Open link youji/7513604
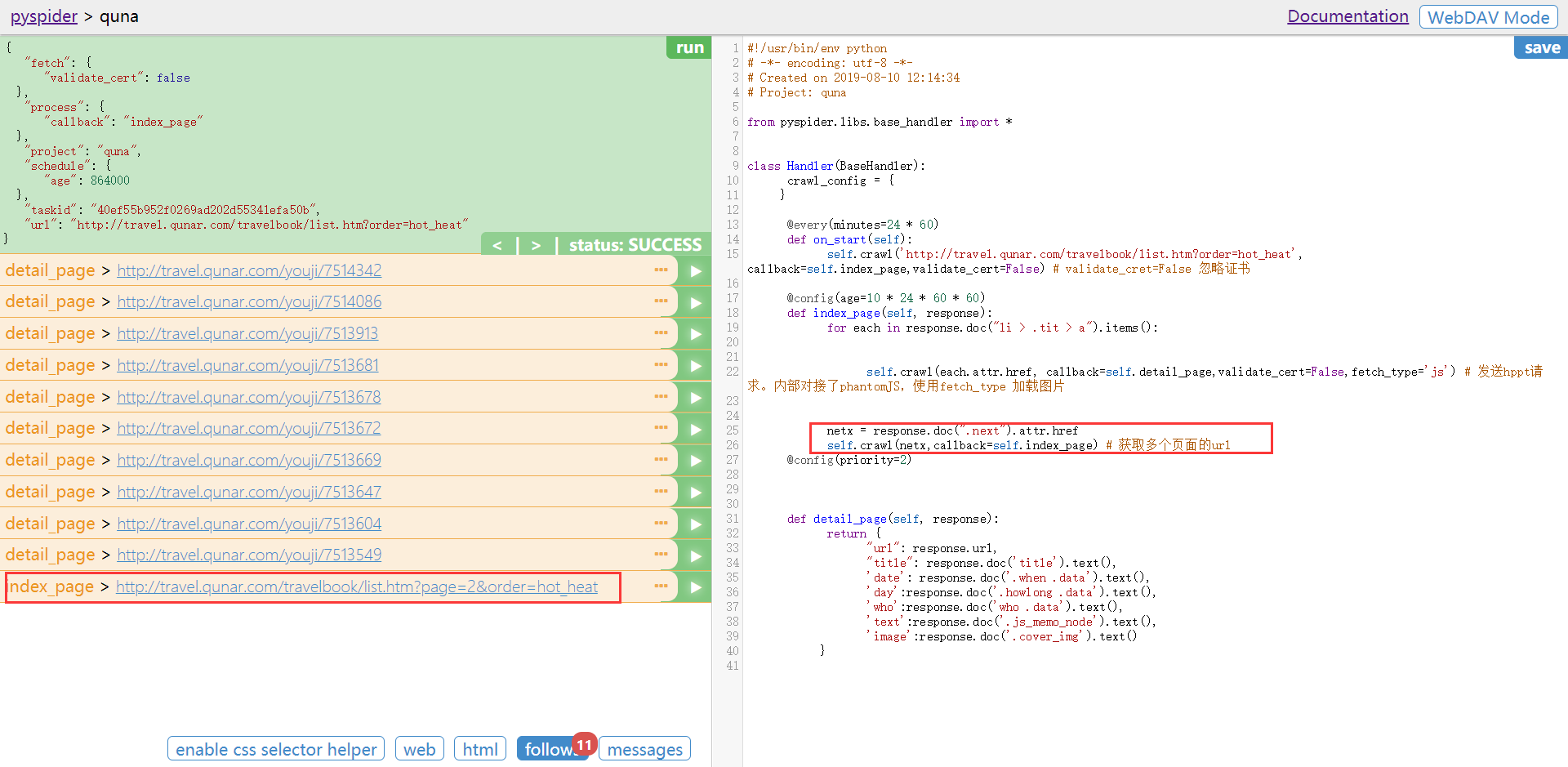 click(x=249, y=524)
